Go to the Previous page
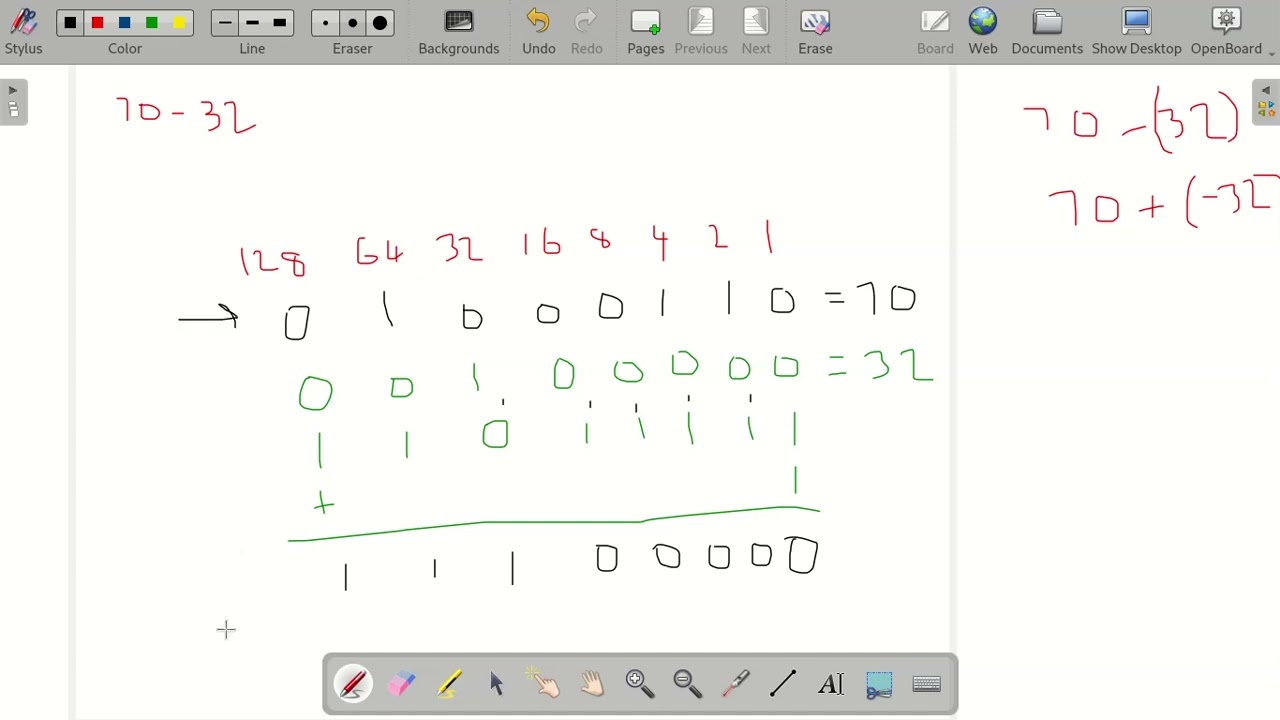Screen dimensions: 1280x720 click(701, 32)
